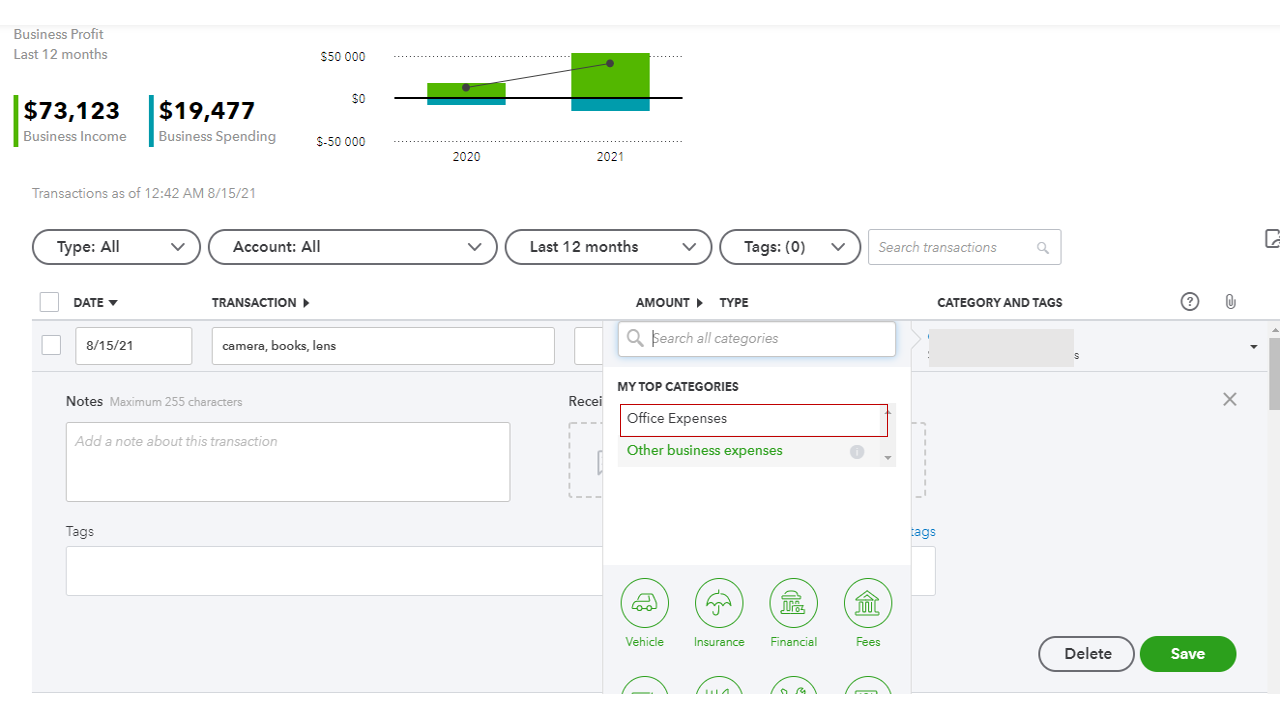
Task: Open the Type: All filter dropdown
Action: point(117,247)
